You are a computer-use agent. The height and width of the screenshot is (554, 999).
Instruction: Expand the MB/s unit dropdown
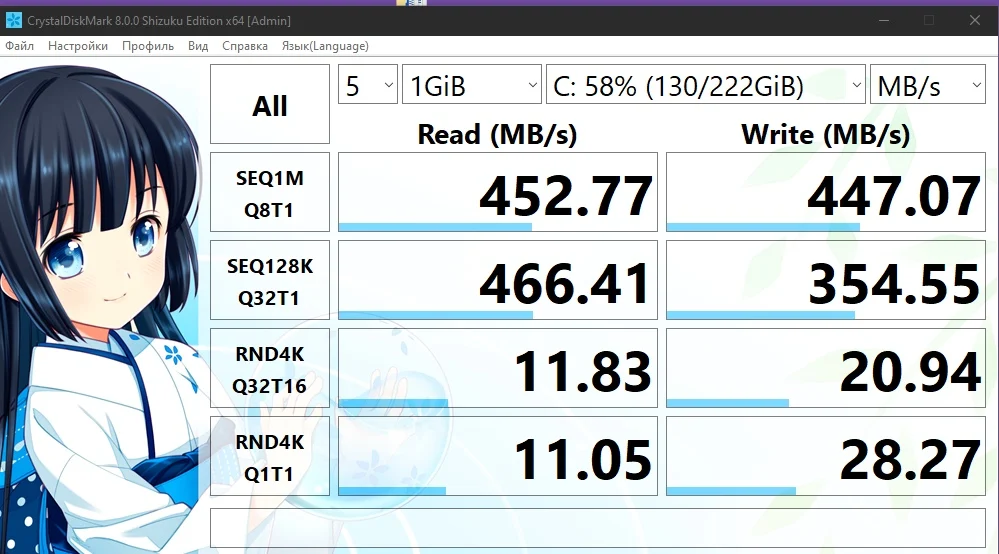tap(928, 85)
